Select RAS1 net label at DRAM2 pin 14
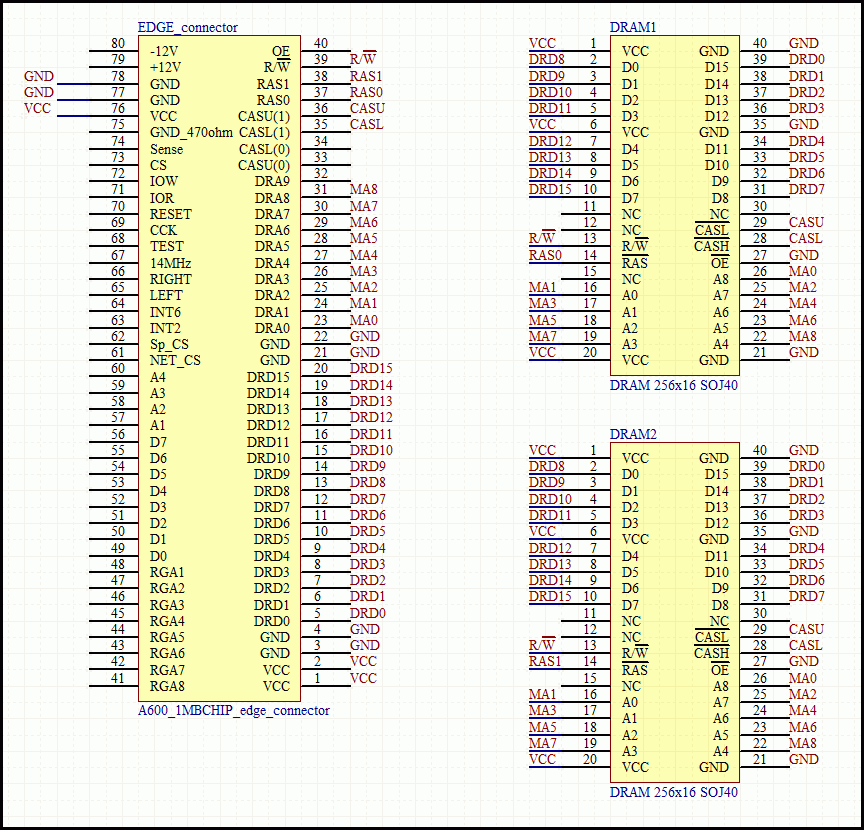The image size is (864, 830). coord(545,661)
